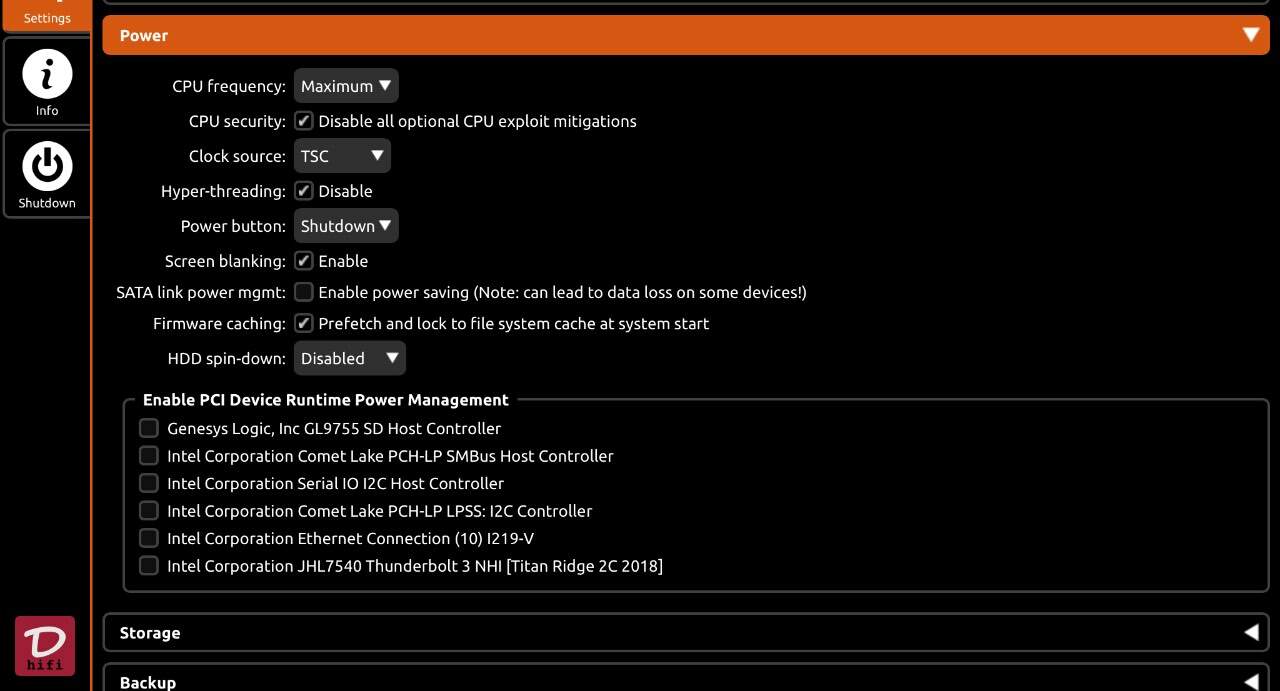Expand the Backup section arrow
Viewport: 1280px width, 691px height.
[1250, 682]
